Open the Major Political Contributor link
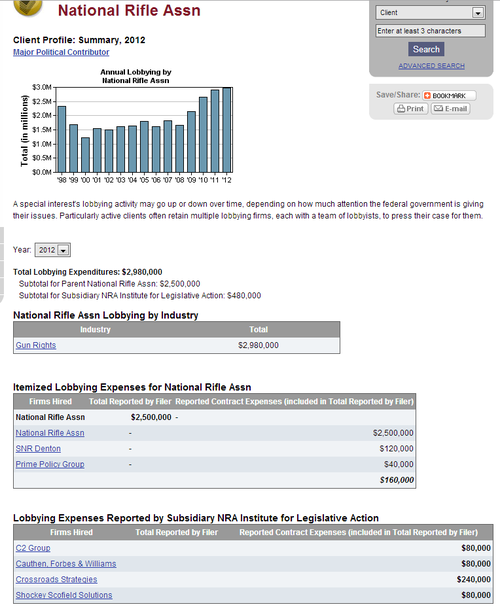This screenshot has width=500, height=611. (61, 52)
